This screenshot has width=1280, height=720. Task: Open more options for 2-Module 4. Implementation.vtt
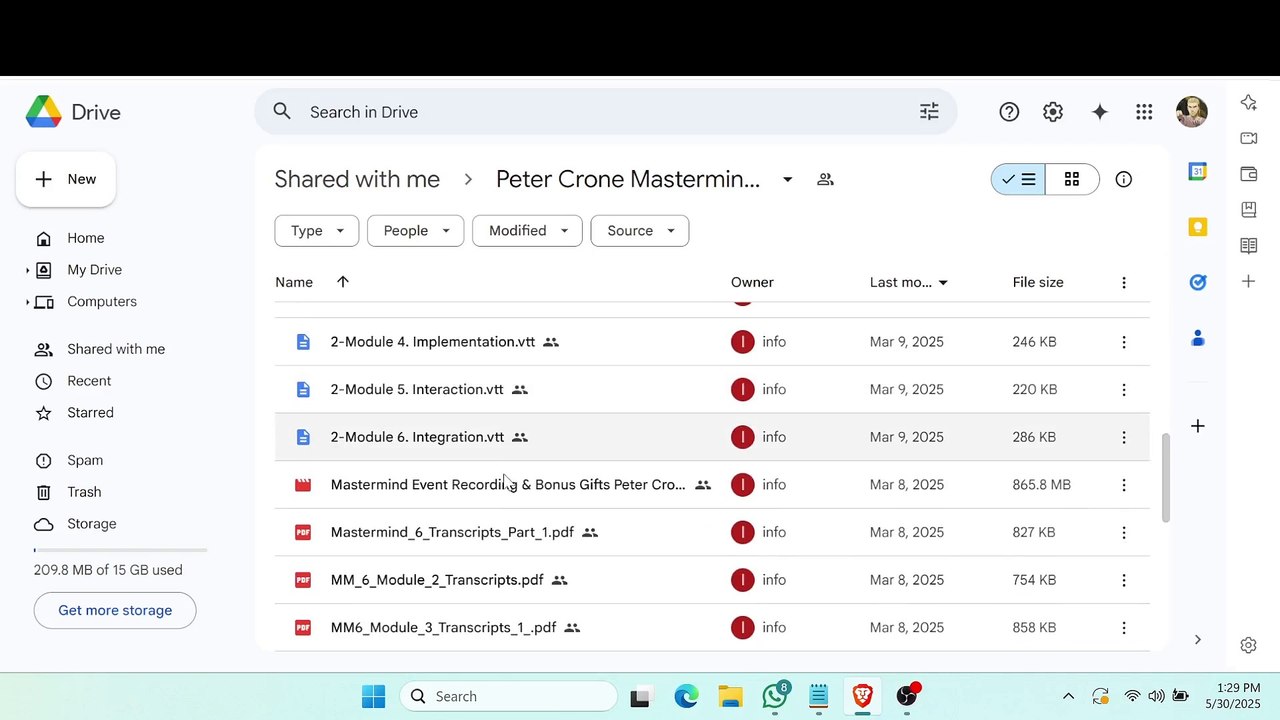coord(1124,342)
